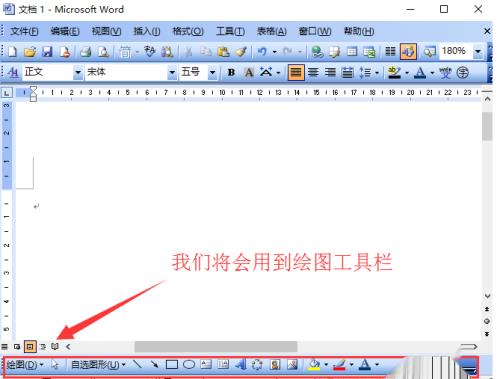Open the 工具(T) menu
The height and width of the screenshot is (379, 500).
click(x=230, y=31)
